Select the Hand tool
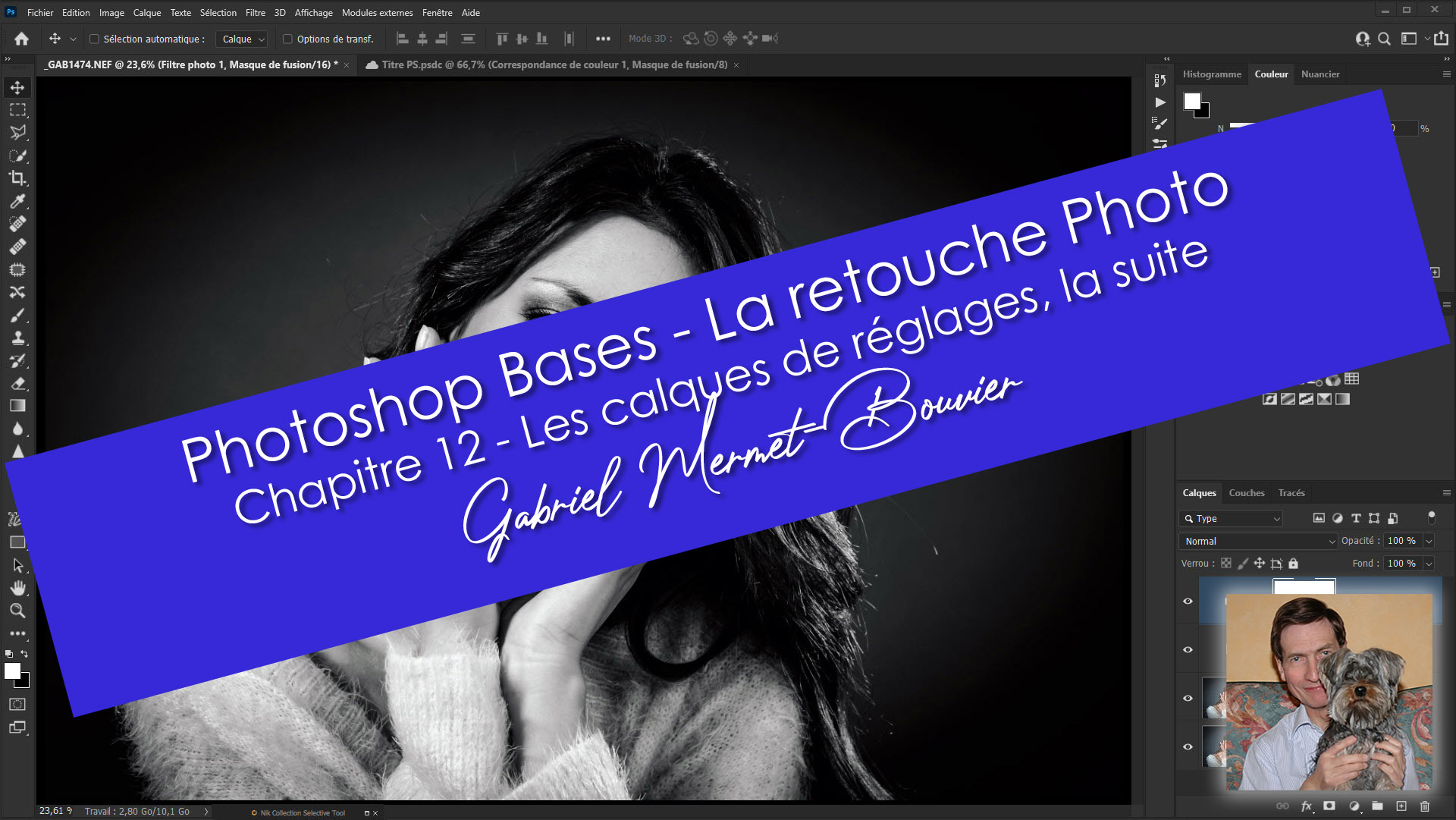The image size is (1456, 820). 17,588
